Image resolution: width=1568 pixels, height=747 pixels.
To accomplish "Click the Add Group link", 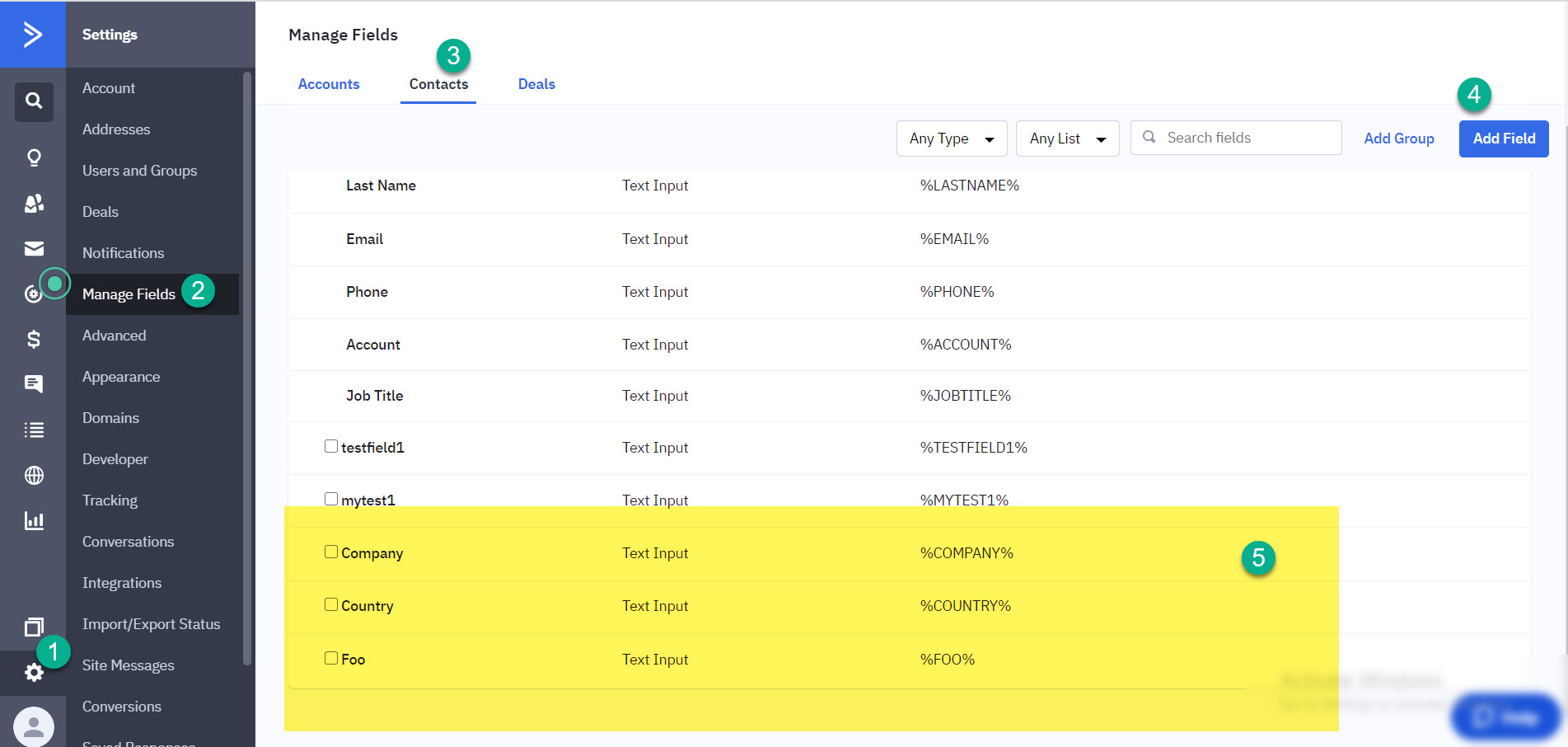I will coord(1399,139).
